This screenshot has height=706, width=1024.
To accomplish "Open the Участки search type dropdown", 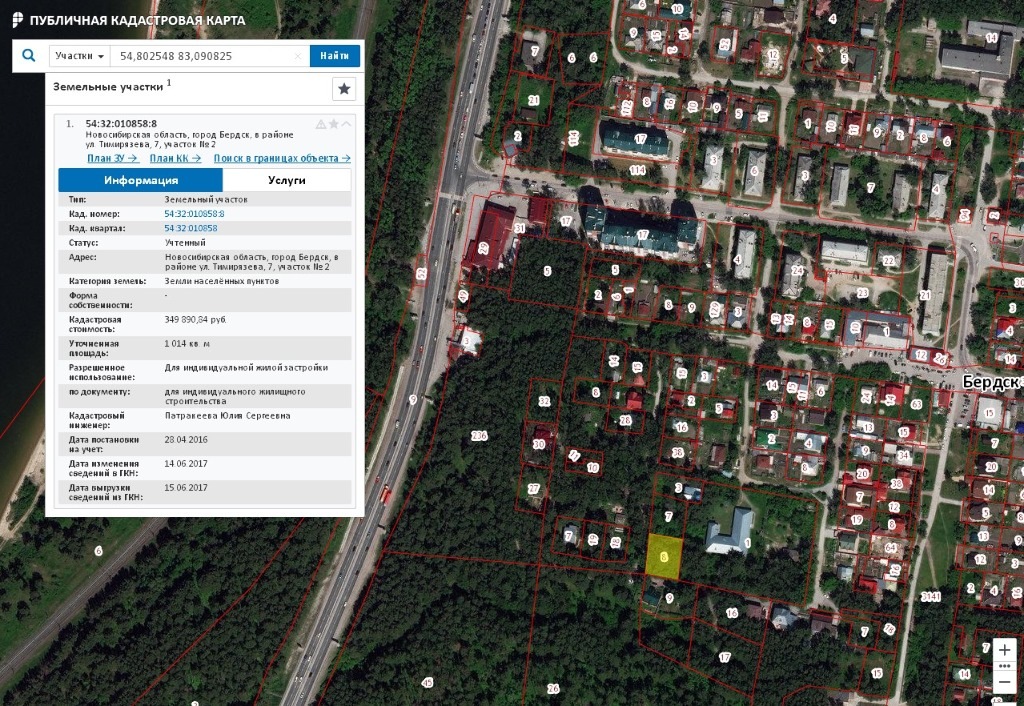I will [x=80, y=56].
